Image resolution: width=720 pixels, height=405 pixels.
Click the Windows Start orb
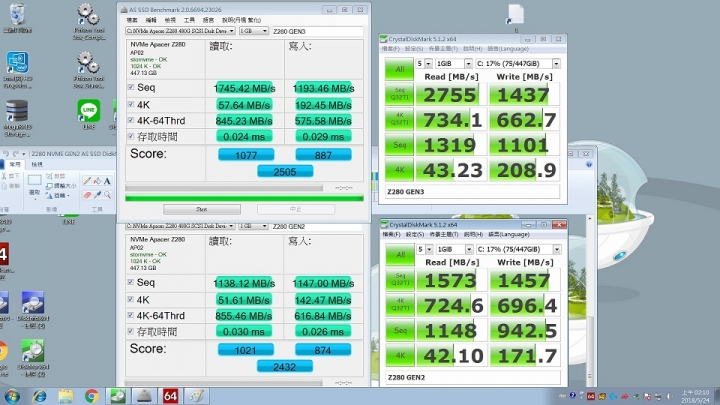(12, 396)
